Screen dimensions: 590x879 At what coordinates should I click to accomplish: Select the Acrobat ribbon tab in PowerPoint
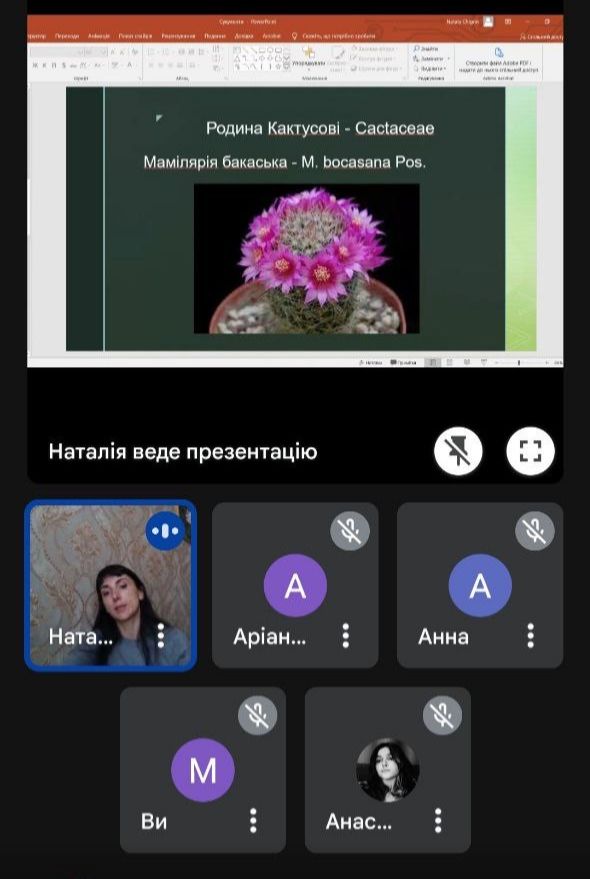click(271, 36)
